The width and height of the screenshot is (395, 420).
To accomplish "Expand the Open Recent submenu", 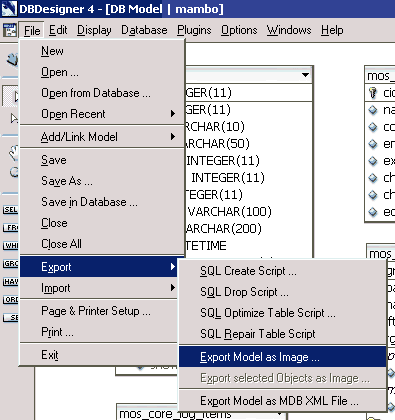I will click(102, 114).
